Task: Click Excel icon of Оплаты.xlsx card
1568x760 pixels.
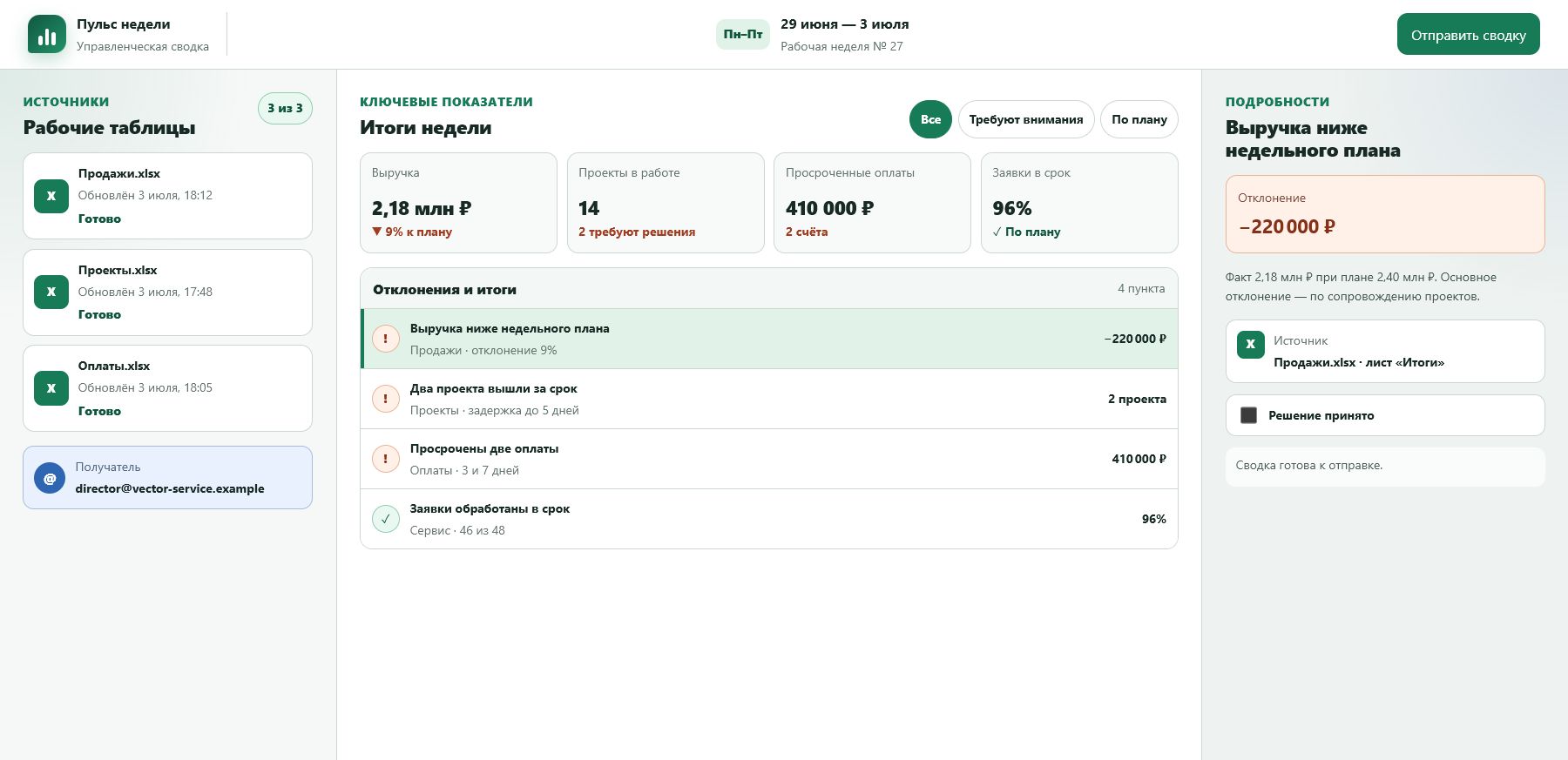Action: [x=51, y=388]
